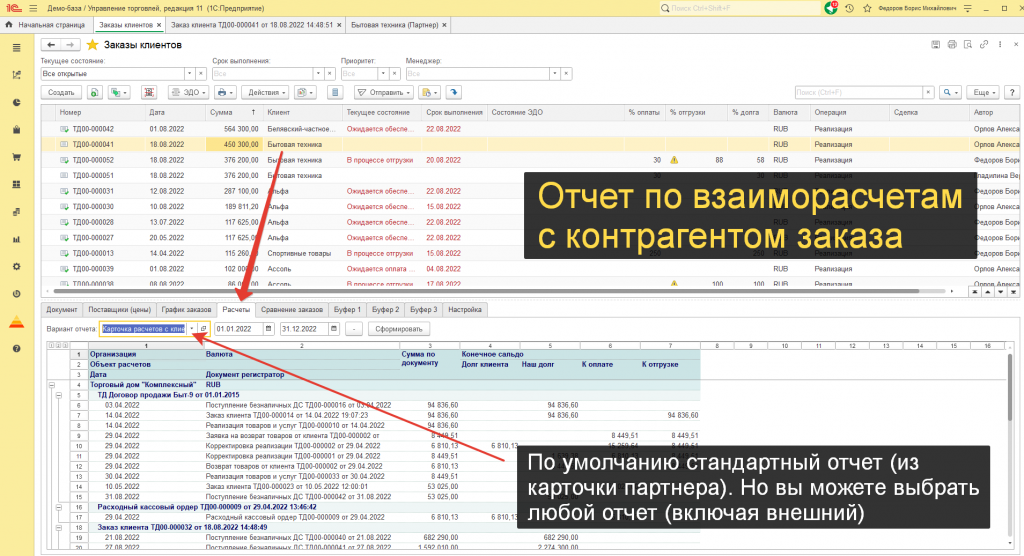This screenshot has height=556, width=1024.
Task: Open Менеджер dropdown
Action: (554, 74)
